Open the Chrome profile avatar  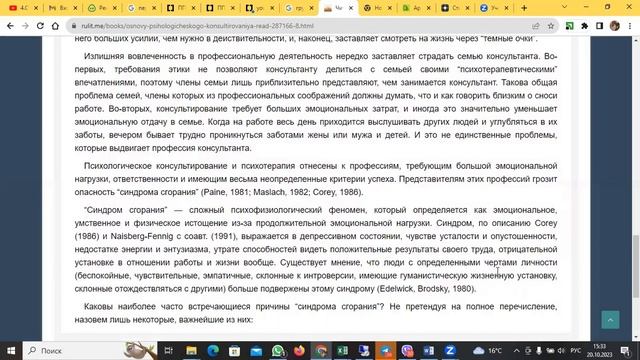pyautogui.click(x=615, y=26)
